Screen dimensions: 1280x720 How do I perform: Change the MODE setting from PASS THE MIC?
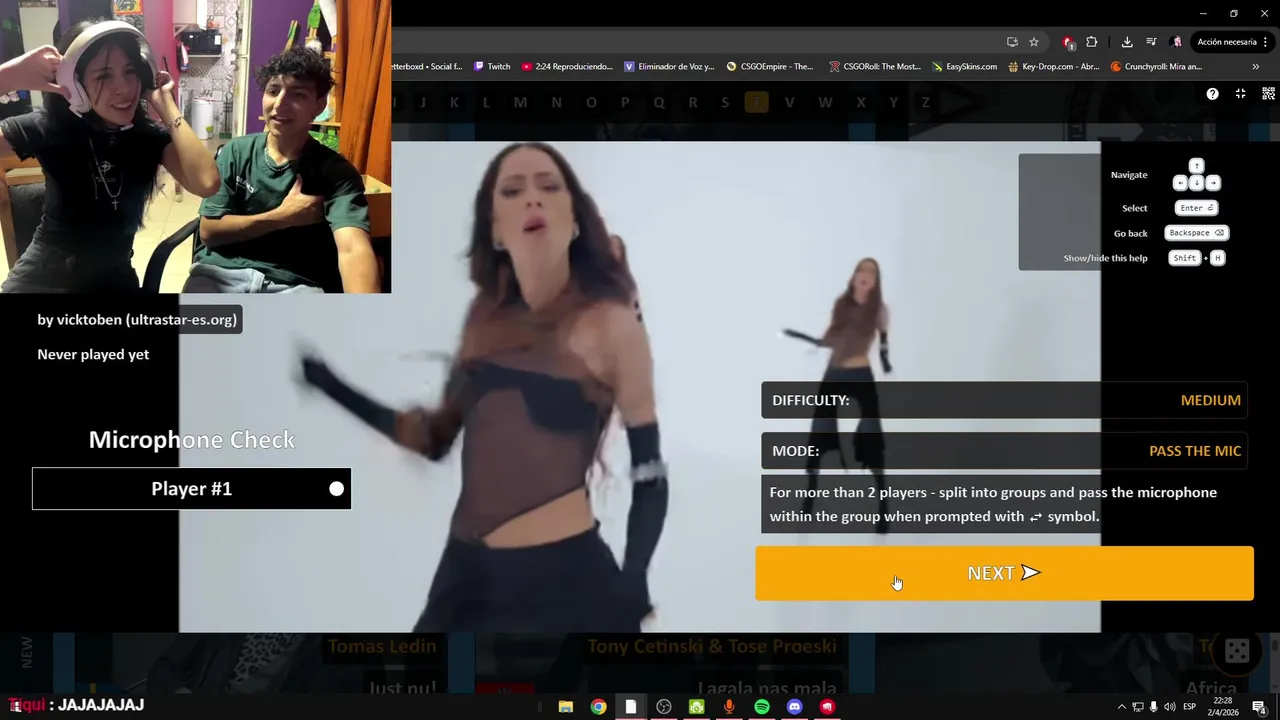pyautogui.click(x=1004, y=451)
